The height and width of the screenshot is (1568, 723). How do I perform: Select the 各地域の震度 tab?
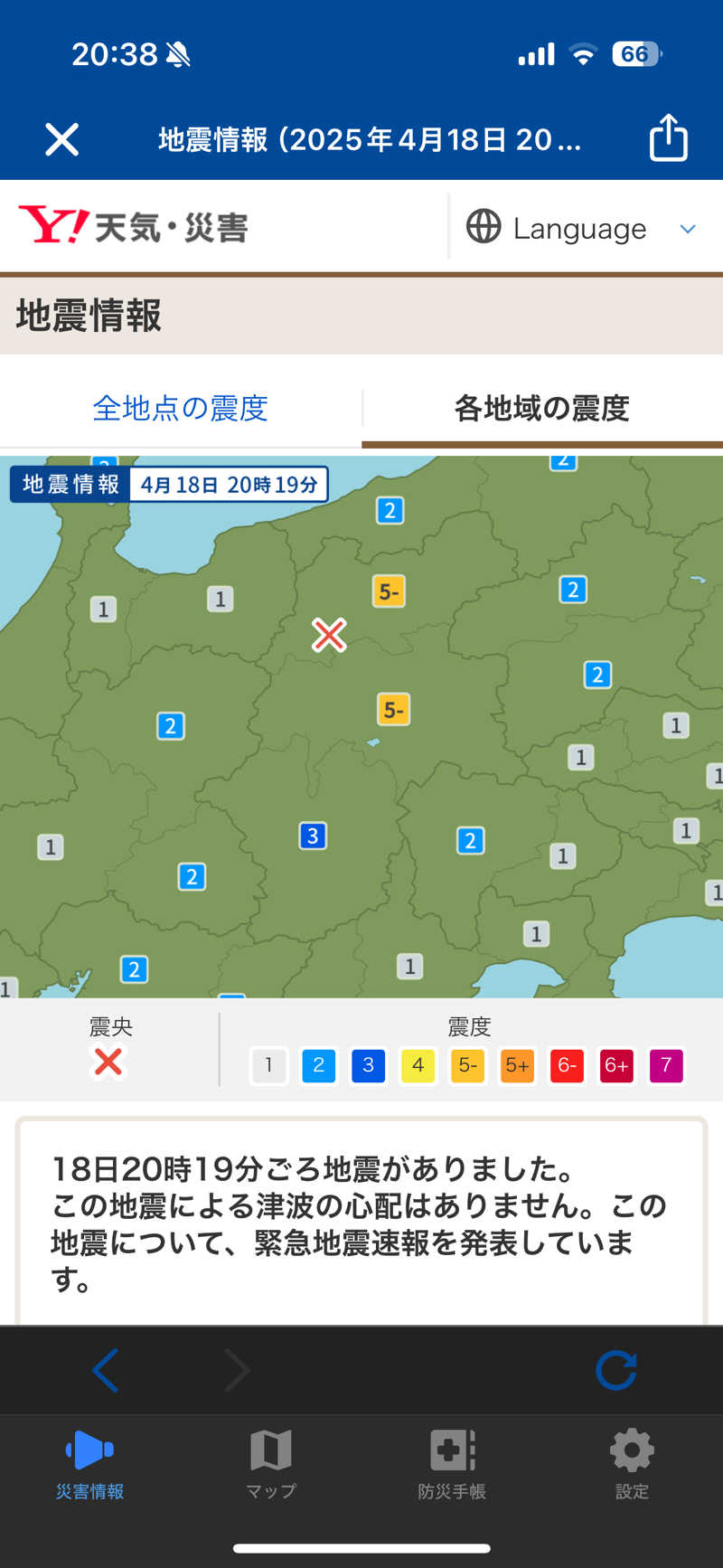(541, 408)
